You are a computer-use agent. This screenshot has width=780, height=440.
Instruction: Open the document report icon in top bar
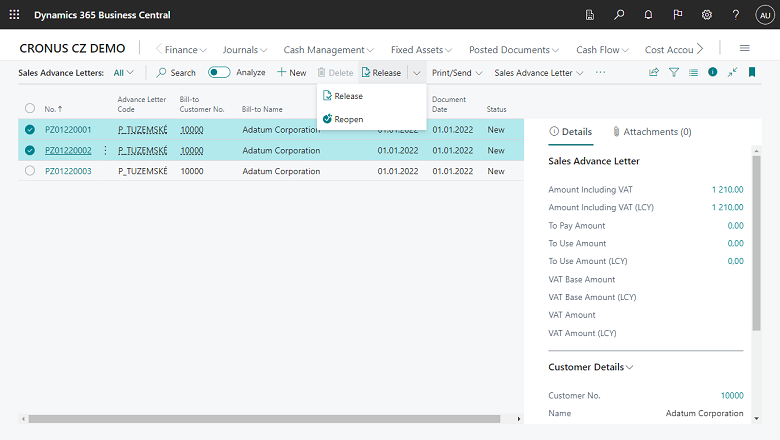[x=589, y=15]
